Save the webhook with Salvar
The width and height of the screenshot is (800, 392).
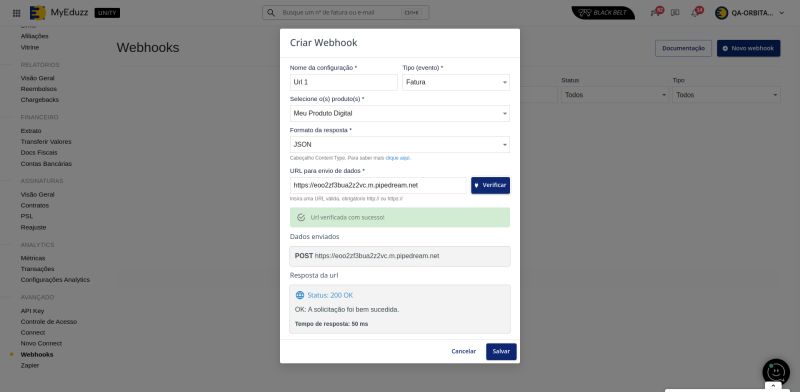[x=501, y=351]
